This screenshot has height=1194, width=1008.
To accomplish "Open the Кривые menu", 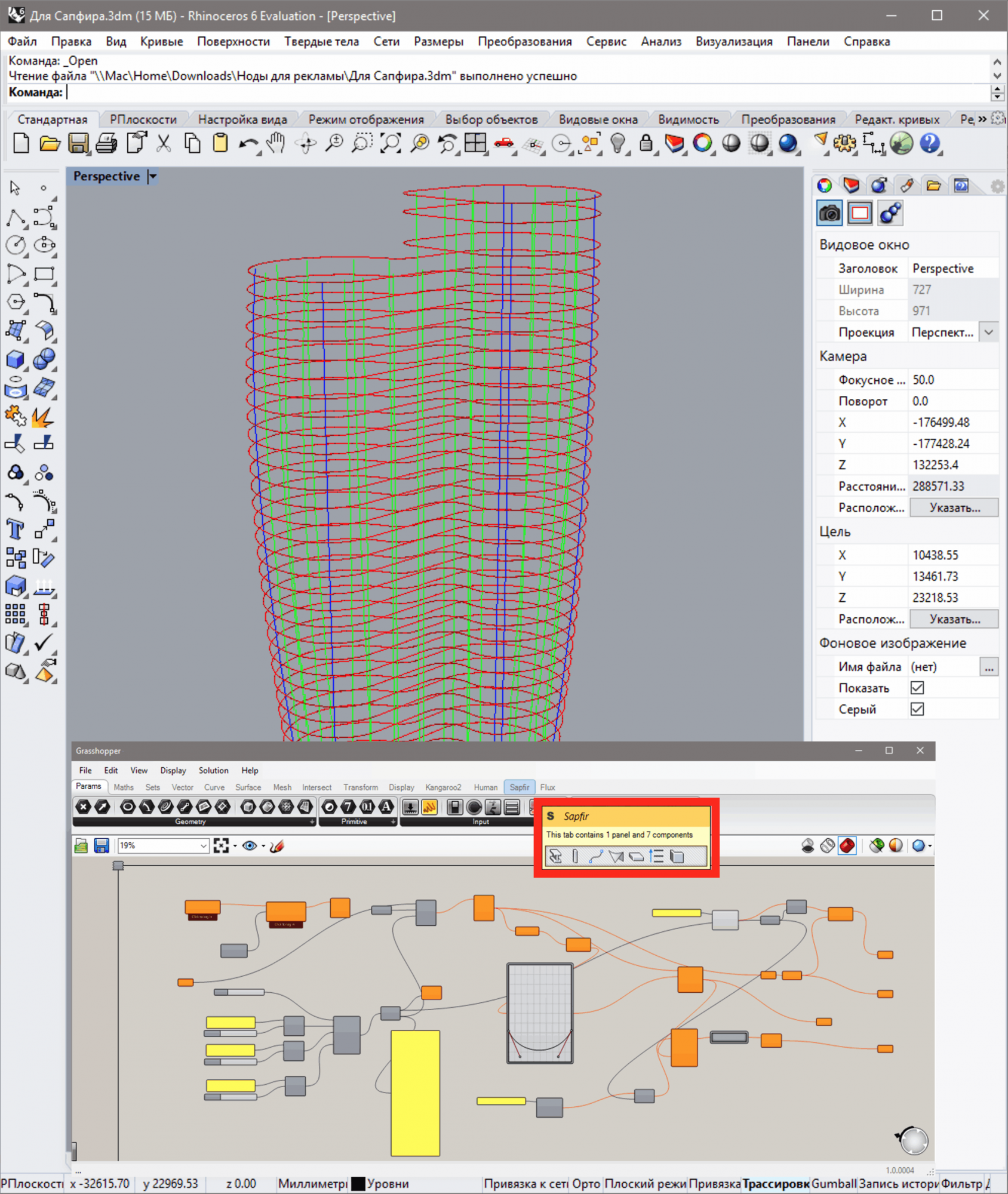I will 161,42.
